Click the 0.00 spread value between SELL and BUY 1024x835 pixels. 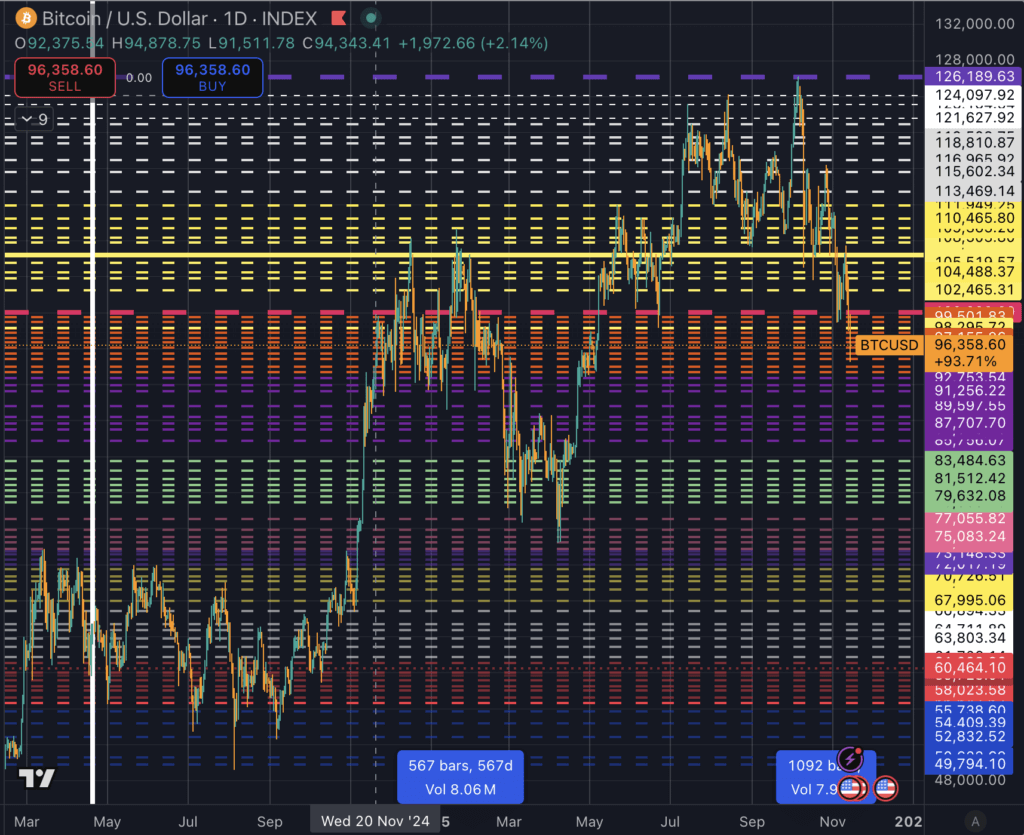click(137, 78)
